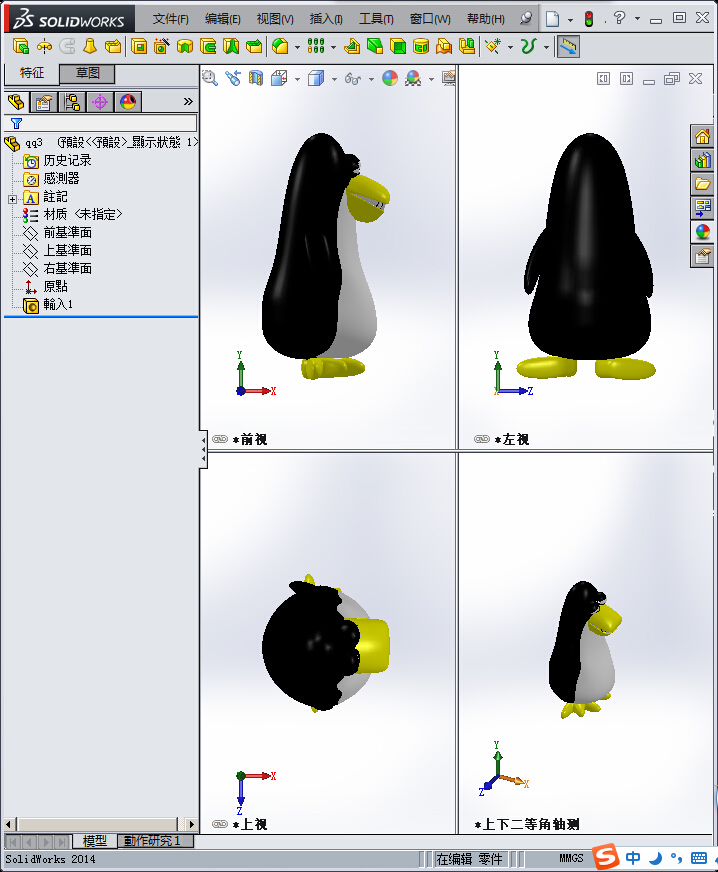718x872 pixels.
Task: Toggle half/full-width moon icon in IME bar
Action: 656,858
